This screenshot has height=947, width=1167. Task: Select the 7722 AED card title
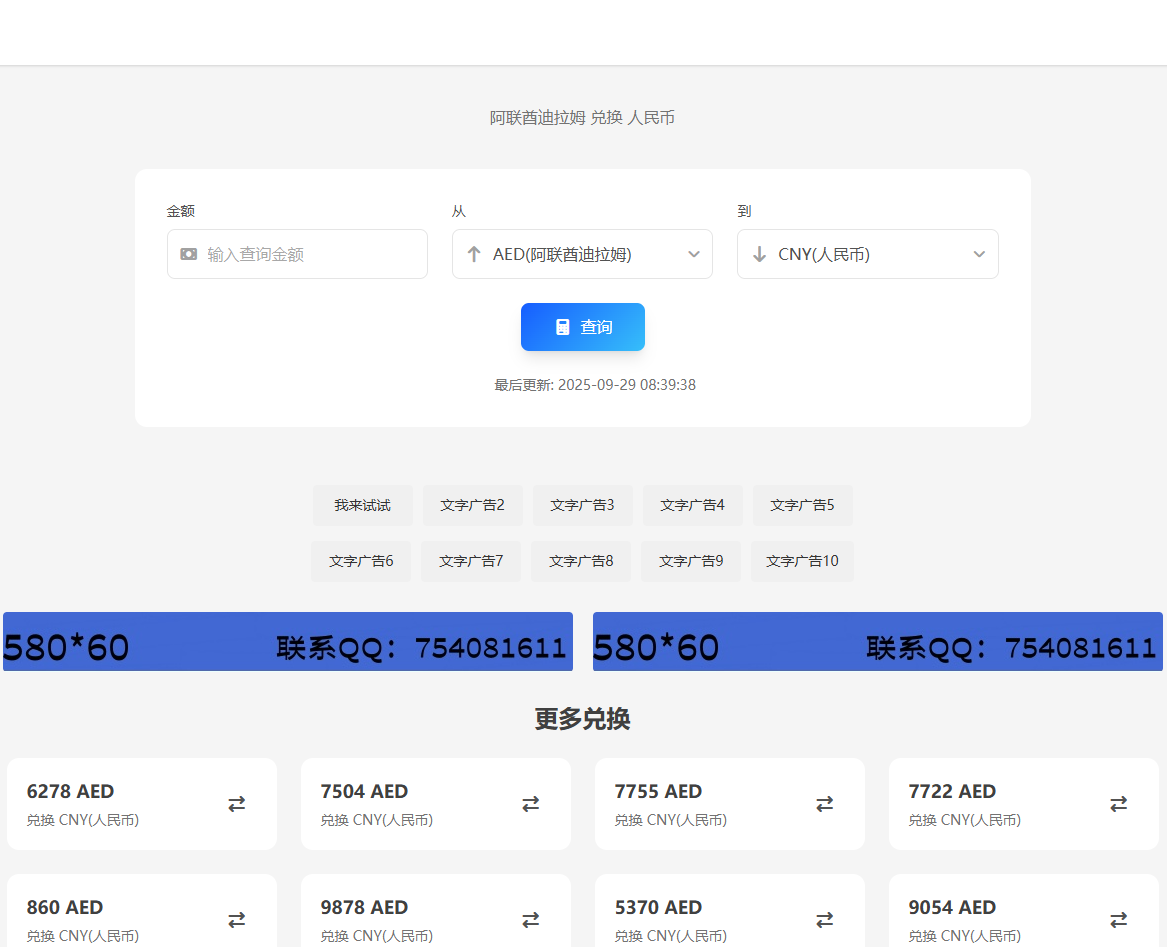953,791
